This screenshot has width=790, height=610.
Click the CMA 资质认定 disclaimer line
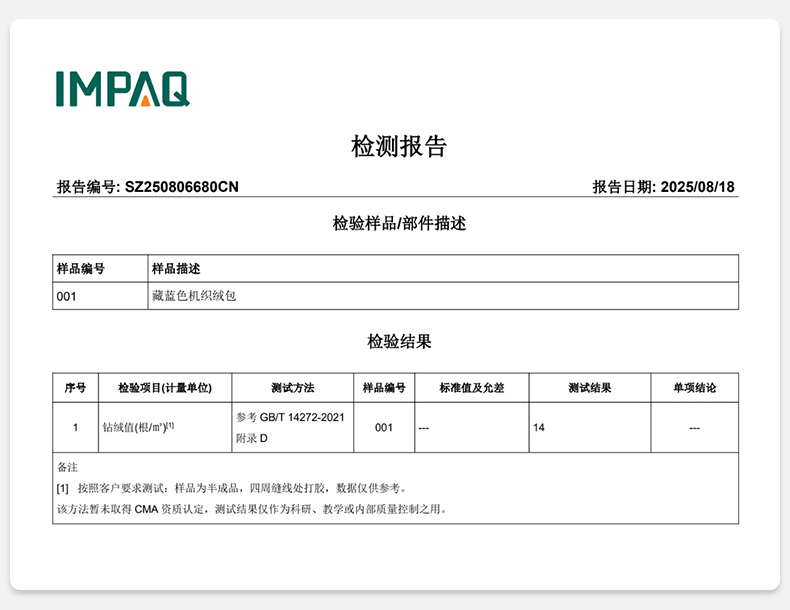[x=251, y=509]
